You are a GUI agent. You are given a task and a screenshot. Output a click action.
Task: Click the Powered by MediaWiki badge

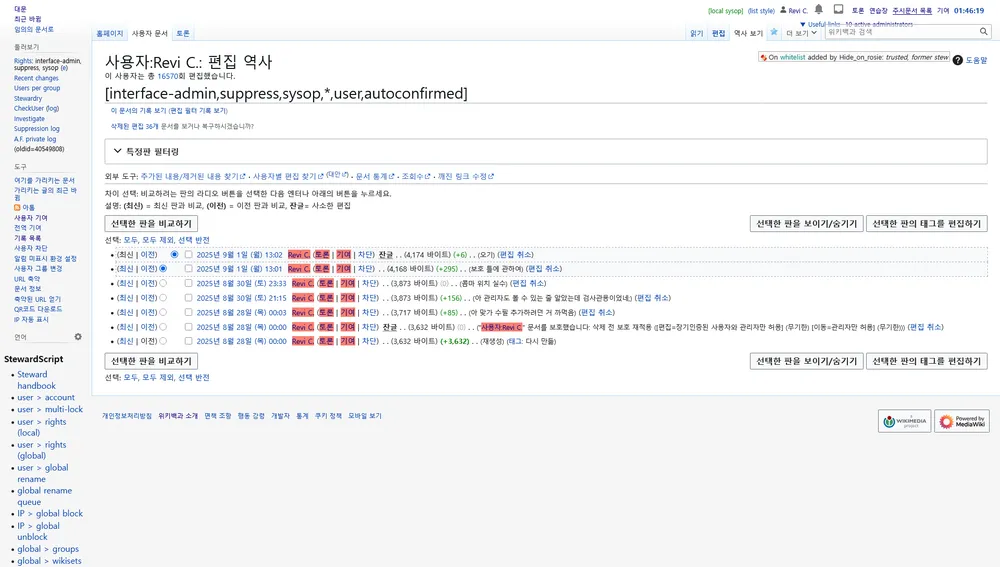click(x=962, y=421)
